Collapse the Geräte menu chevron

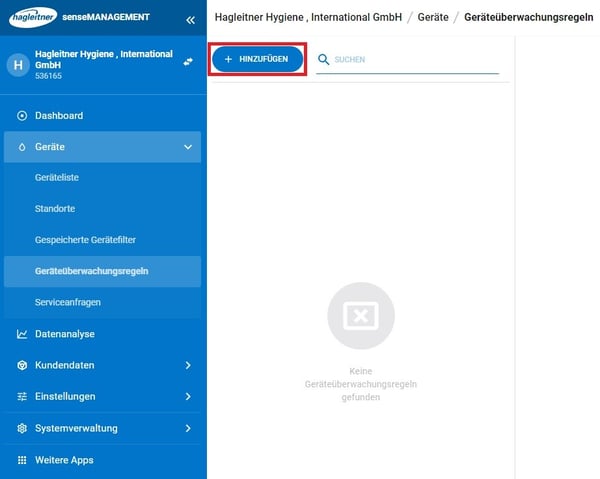188,147
